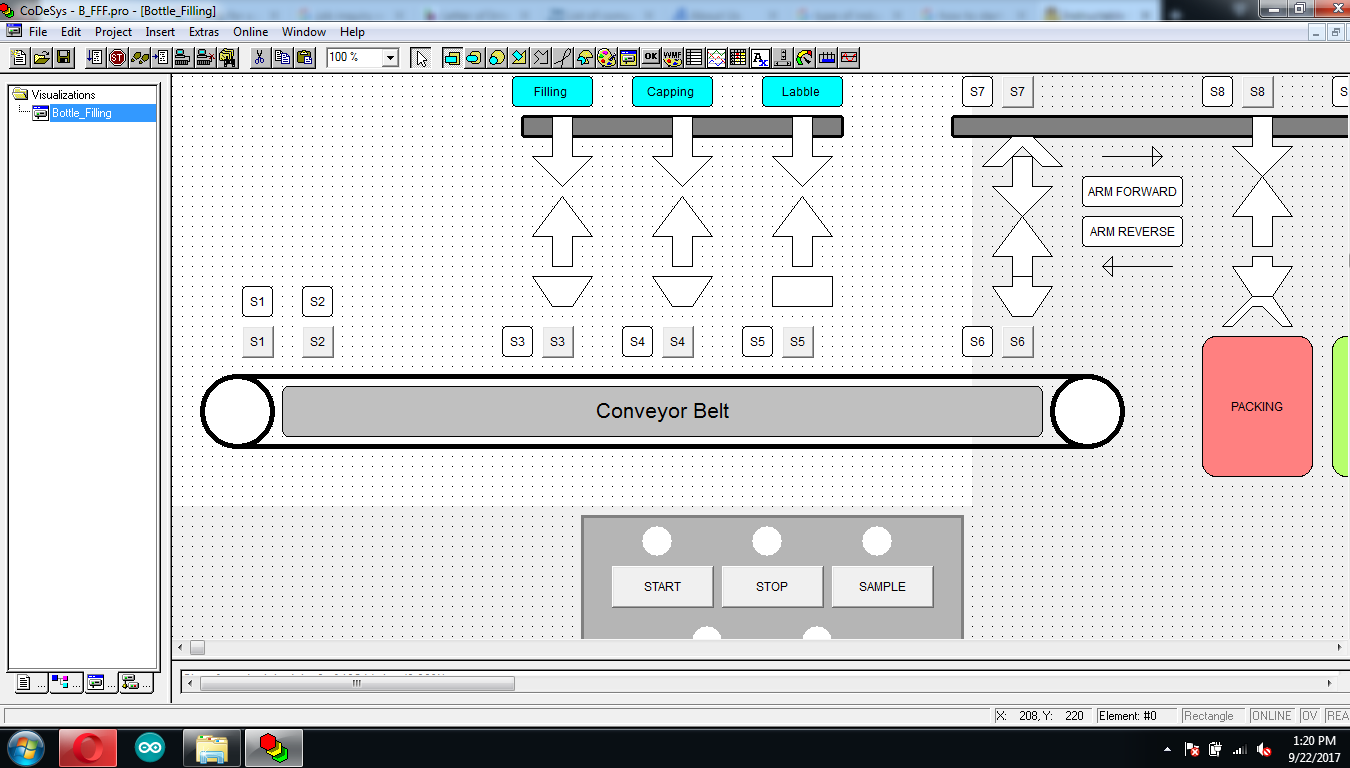Screen dimensions: 1350x768
Task: Open the Online menu
Action: (250, 31)
